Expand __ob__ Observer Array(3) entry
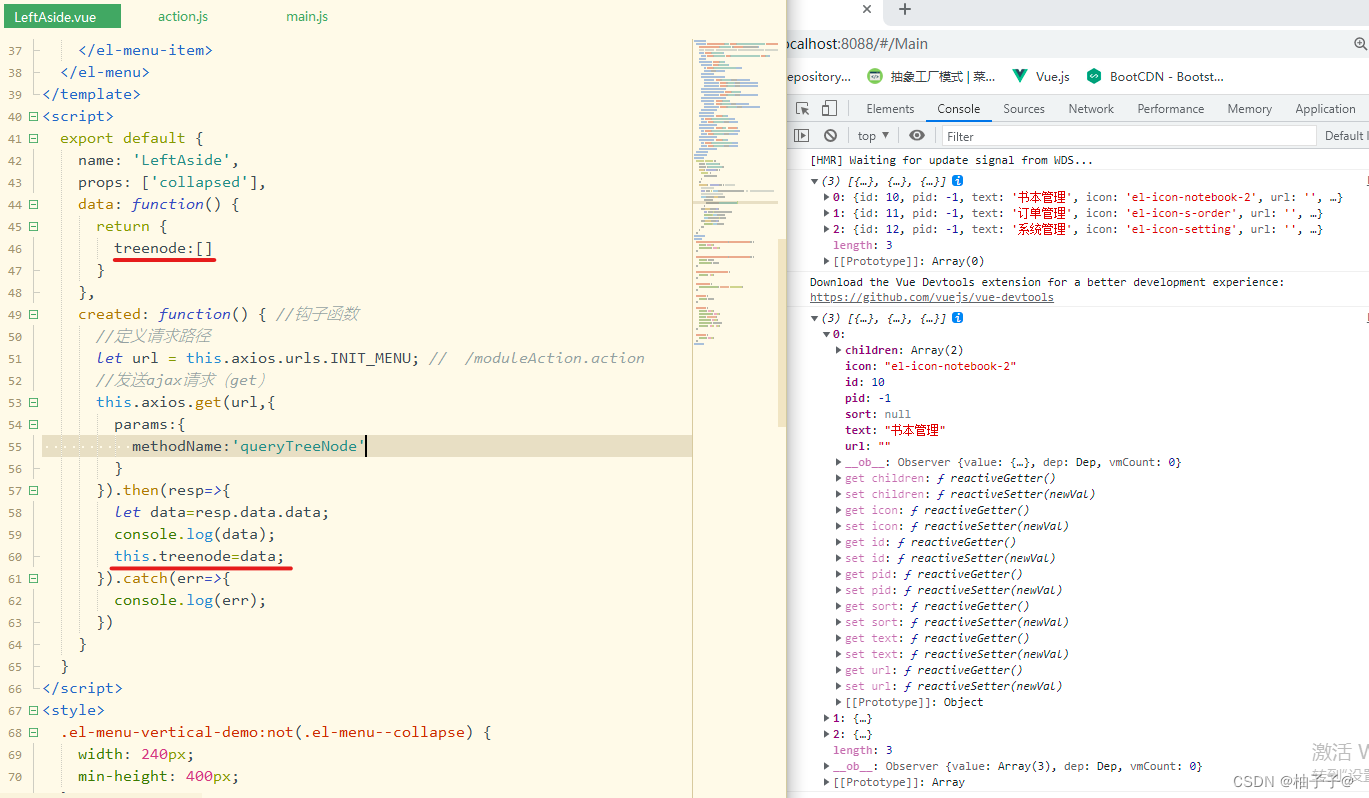This screenshot has width=1369, height=798. 826,766
